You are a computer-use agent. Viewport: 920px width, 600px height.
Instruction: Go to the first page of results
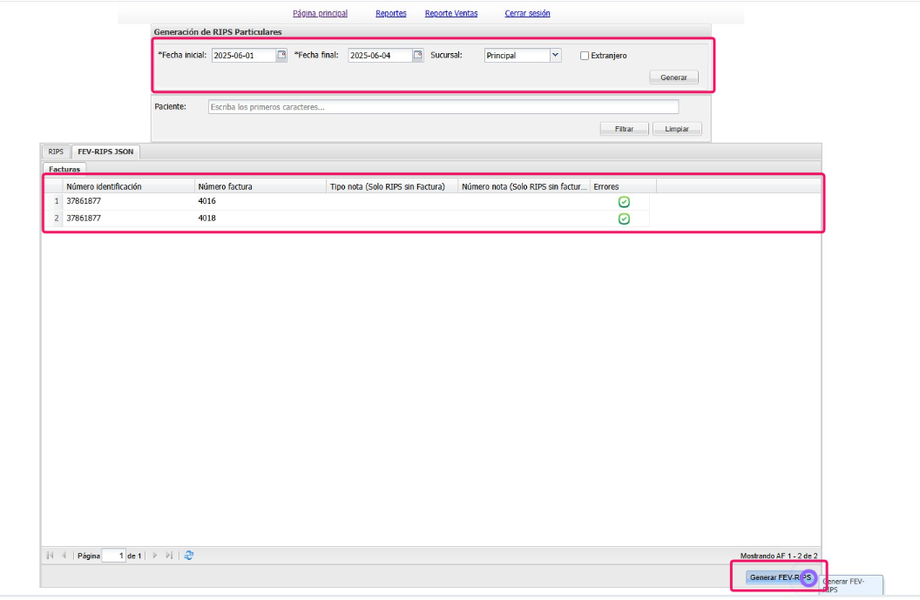point(50,555)
